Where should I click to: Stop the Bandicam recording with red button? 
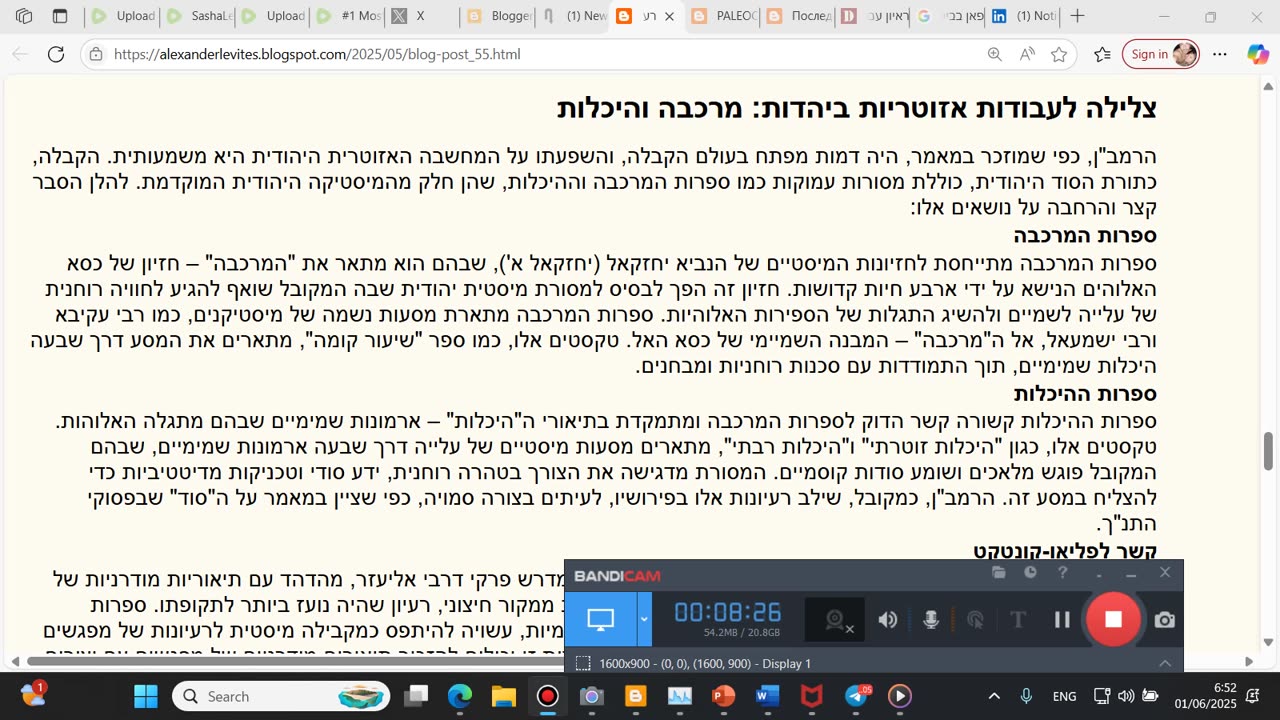click(1113, 619)
